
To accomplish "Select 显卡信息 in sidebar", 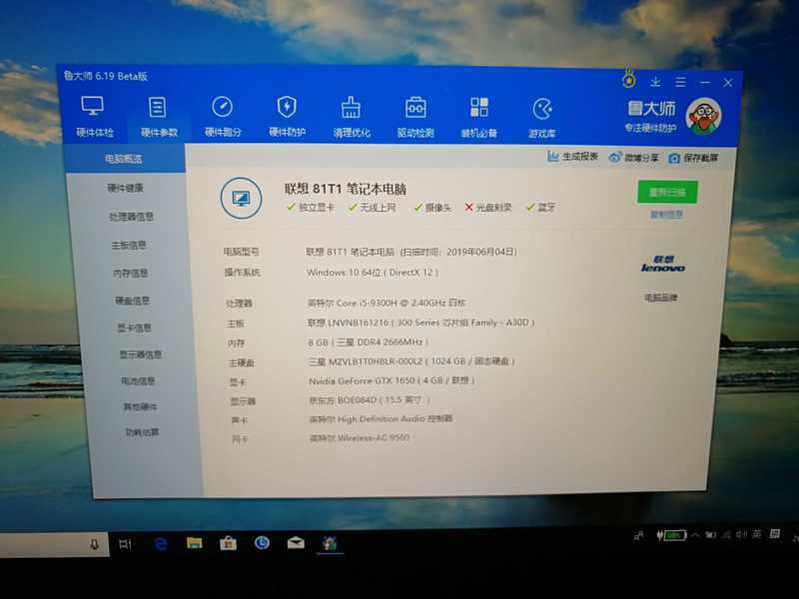I will point(135,328).
